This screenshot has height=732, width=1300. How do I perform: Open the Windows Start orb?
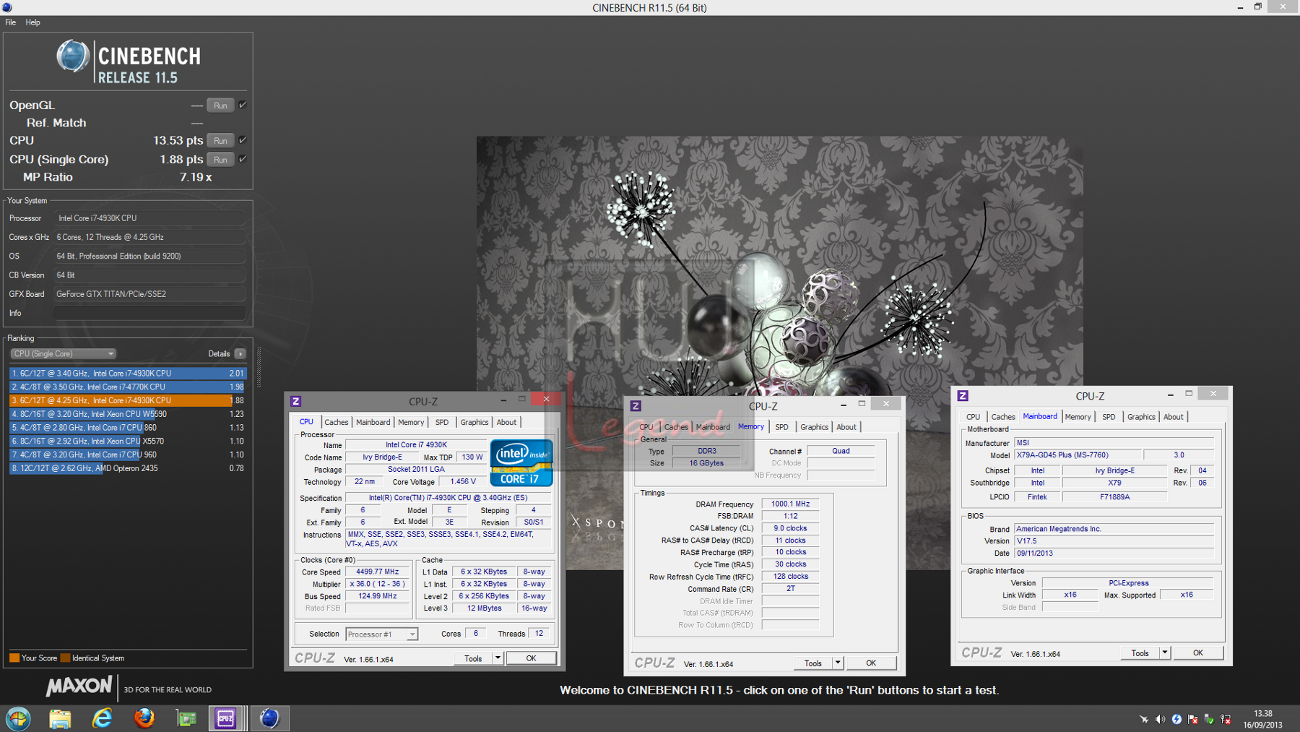click(18, 718)
